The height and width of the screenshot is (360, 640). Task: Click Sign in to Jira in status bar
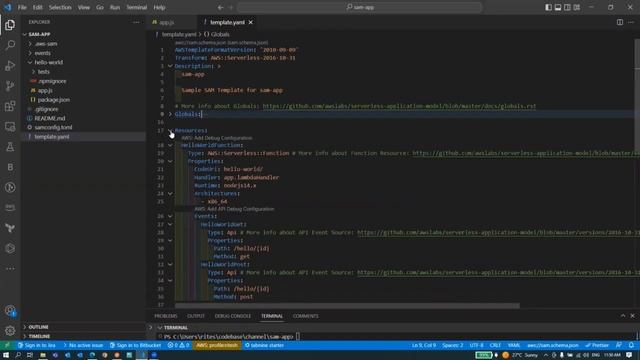(x=37, y=345)
